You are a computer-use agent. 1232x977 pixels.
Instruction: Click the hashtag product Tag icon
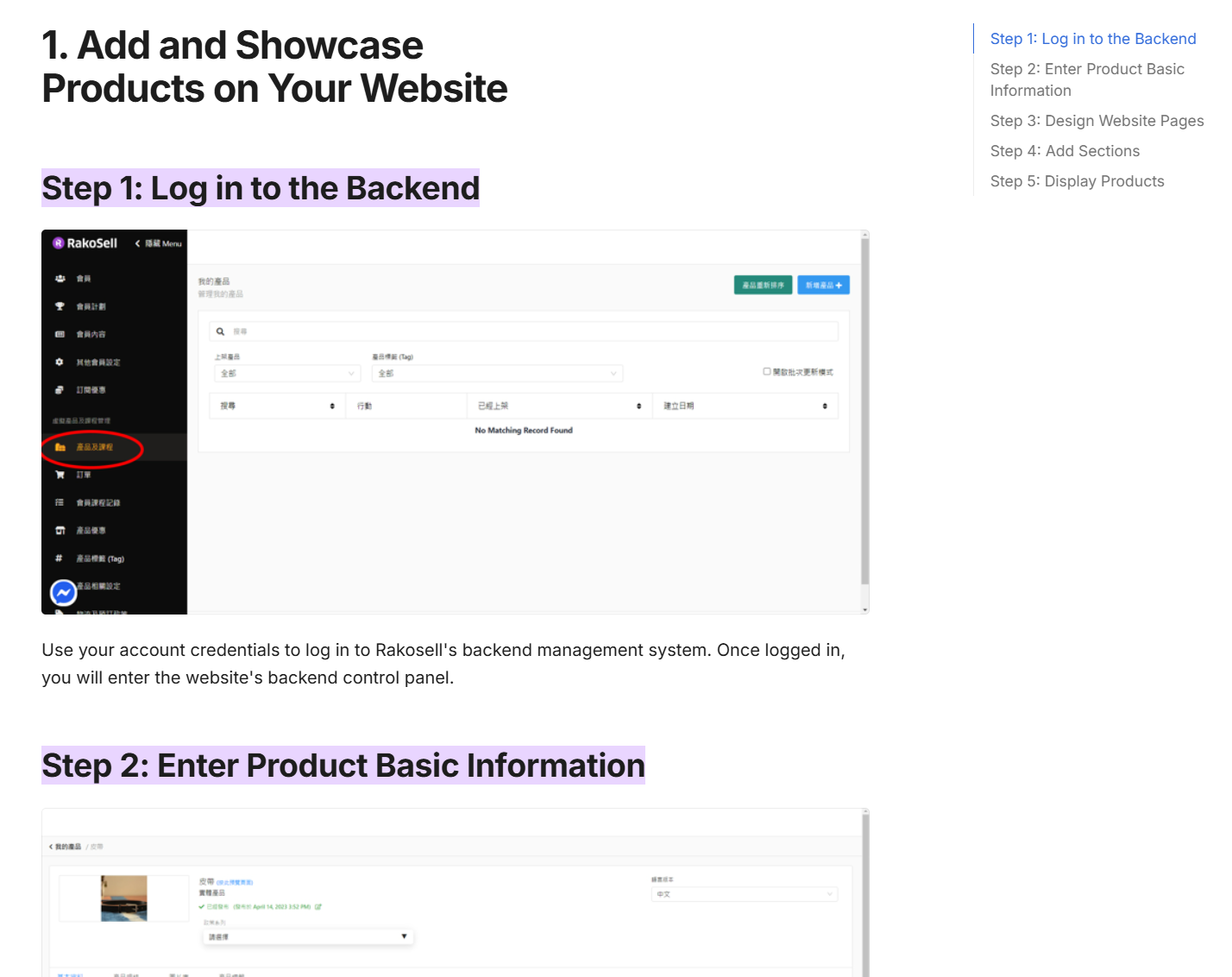click(x=60, y=558)
